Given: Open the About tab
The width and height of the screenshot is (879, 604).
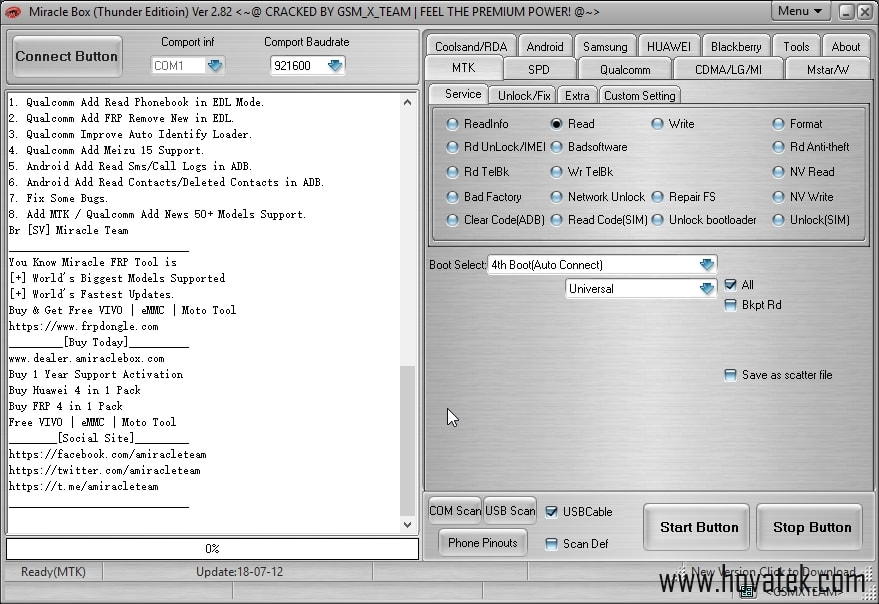Looking at the screenshot, I should (845, 47).
